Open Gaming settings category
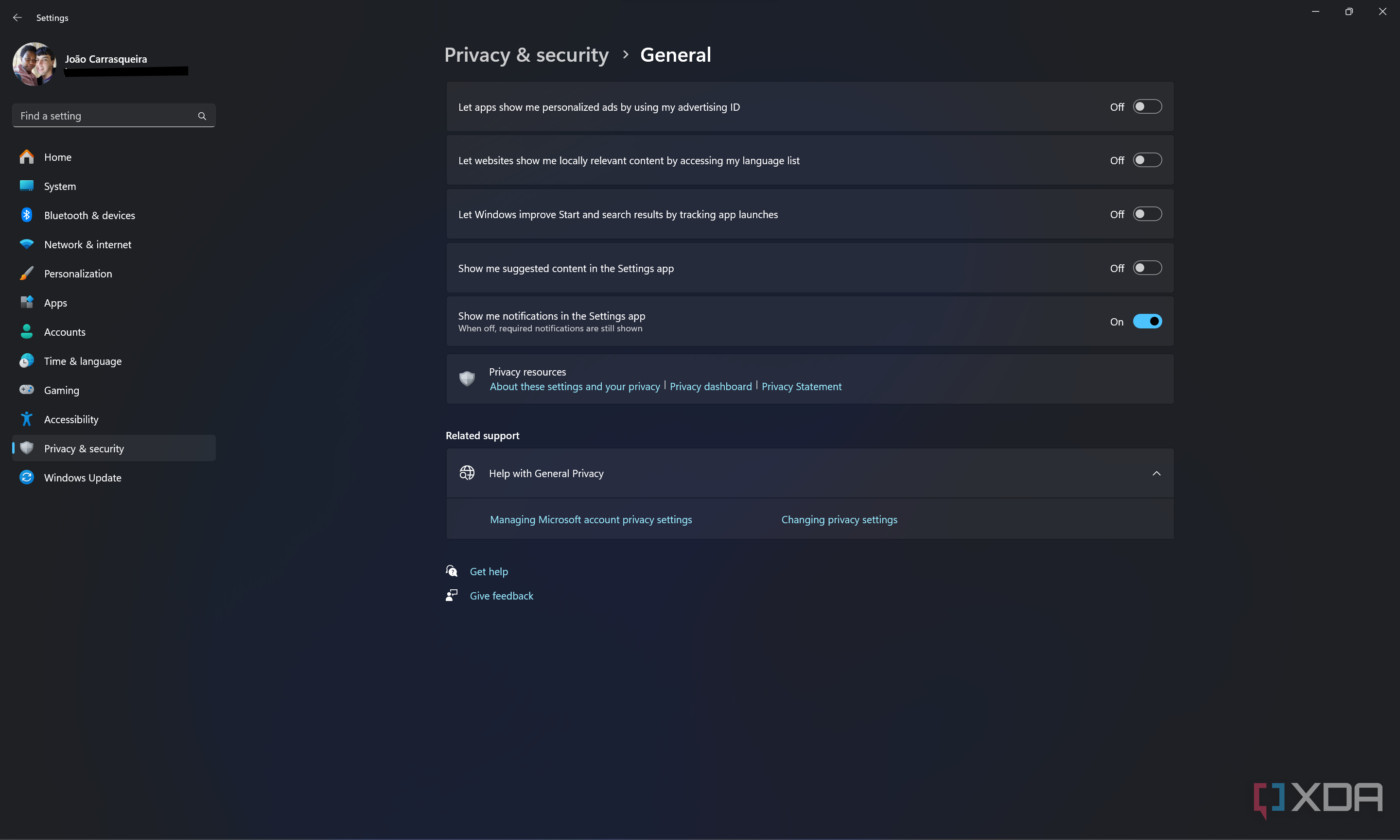This screenshot has width=1400, height=840. pos(114,390)
